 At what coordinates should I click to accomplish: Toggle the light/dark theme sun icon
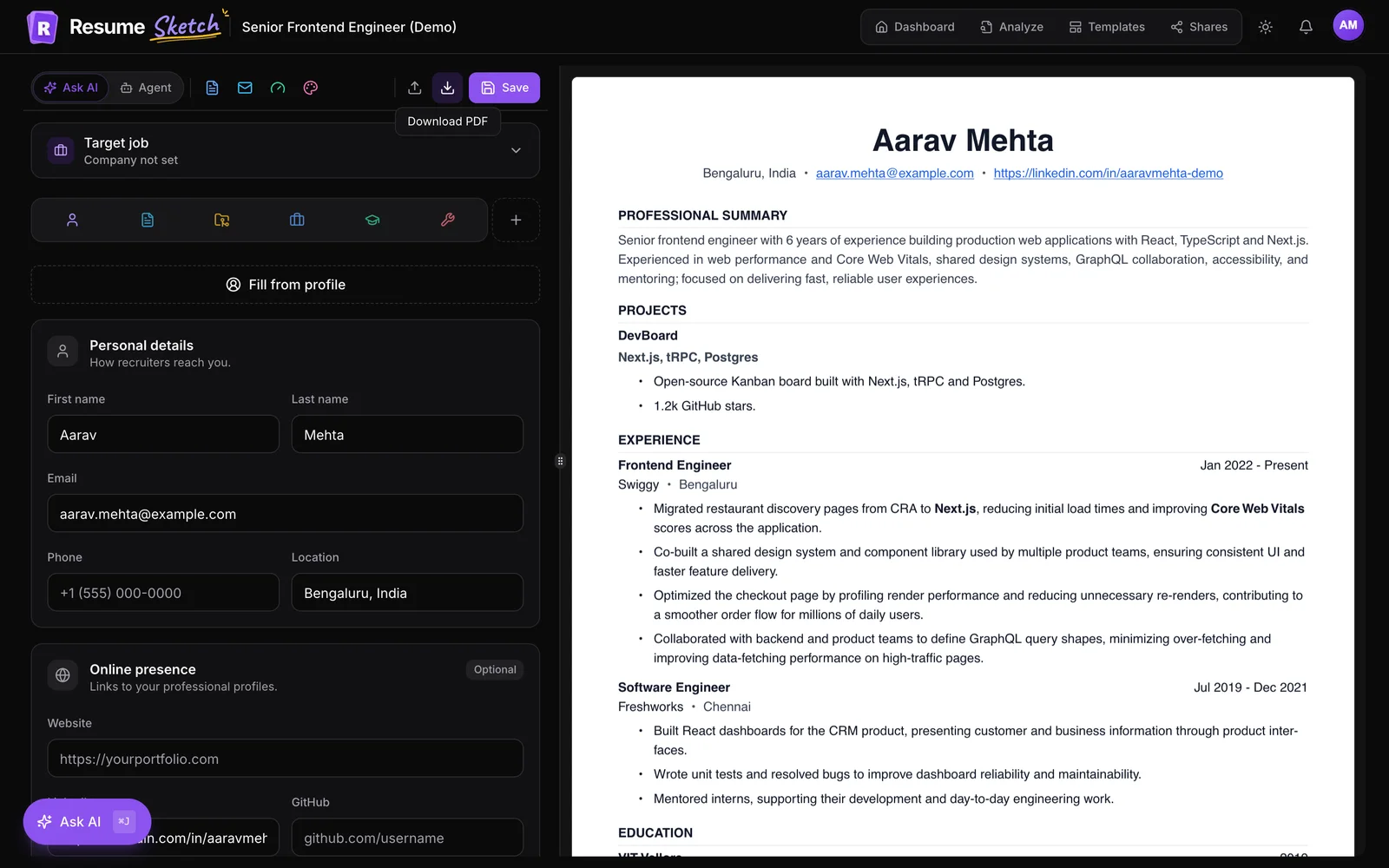pos(1266,27)
